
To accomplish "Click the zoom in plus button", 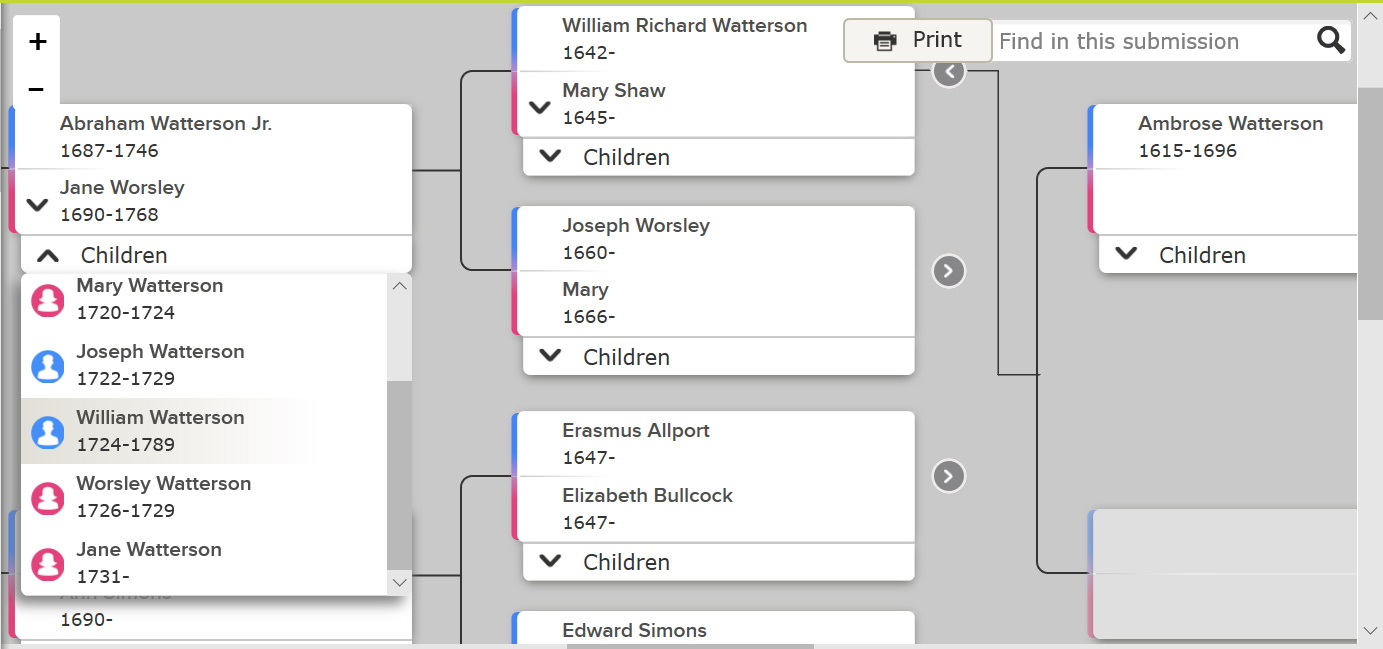I will (x=37, y=42).
